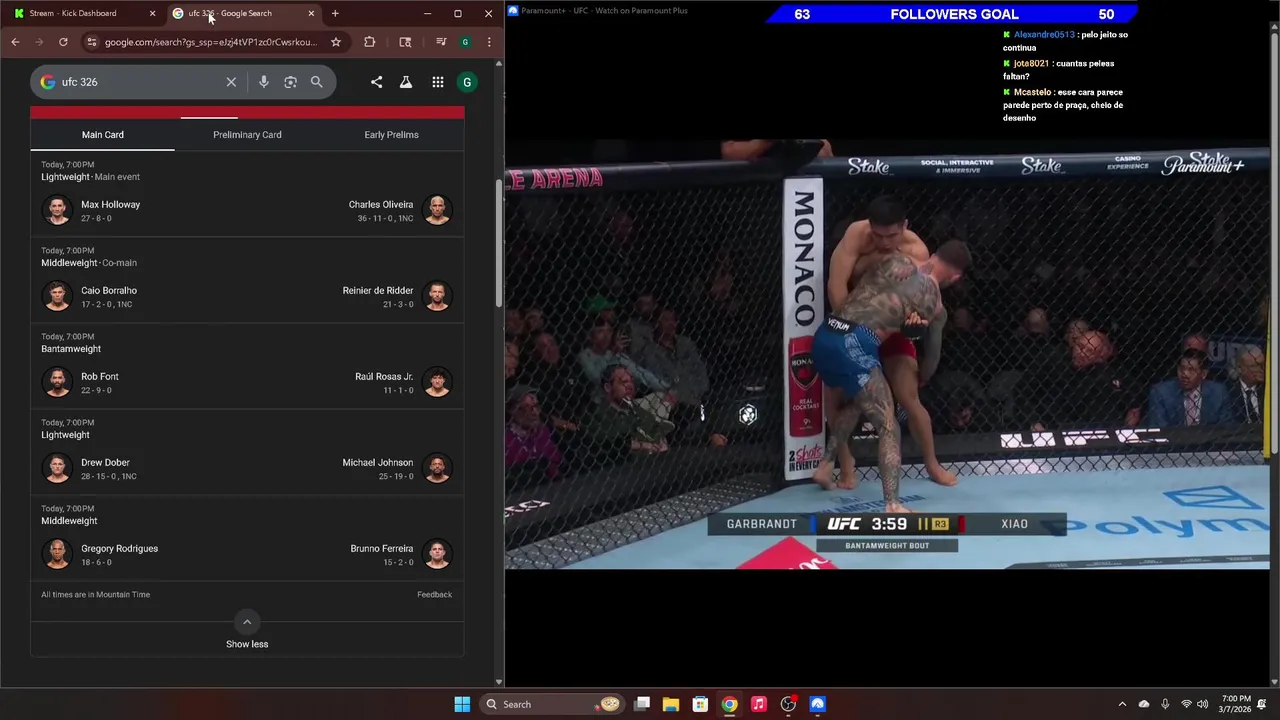Click Gregory Rodrigues' photo thumbnail
The height and width of the screenshot is (720, 1280).
[58, 554]
